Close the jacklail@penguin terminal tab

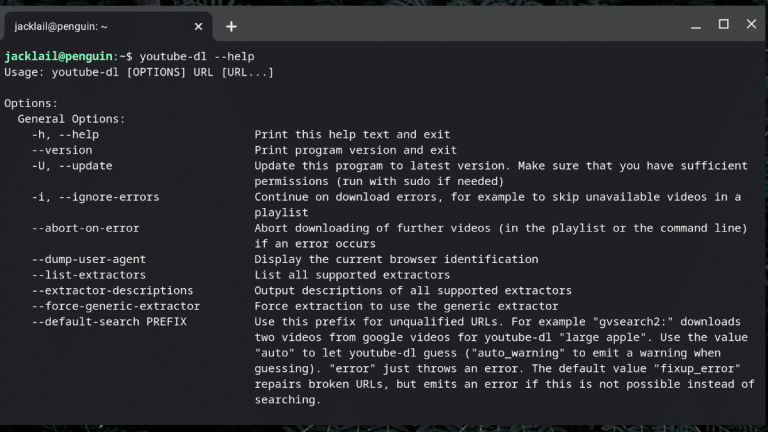198,26
